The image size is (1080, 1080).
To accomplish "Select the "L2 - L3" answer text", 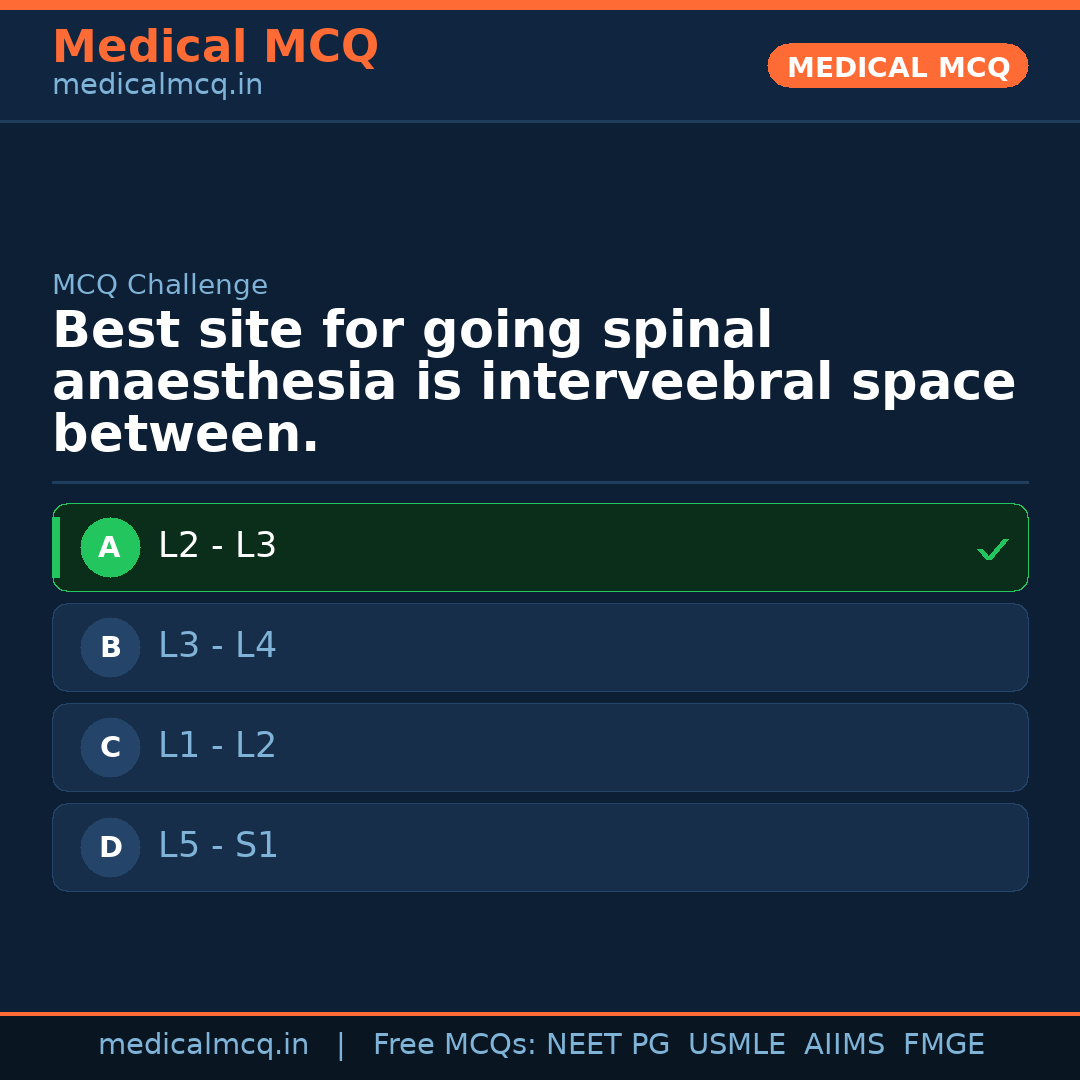I will (x=217, y=546).
